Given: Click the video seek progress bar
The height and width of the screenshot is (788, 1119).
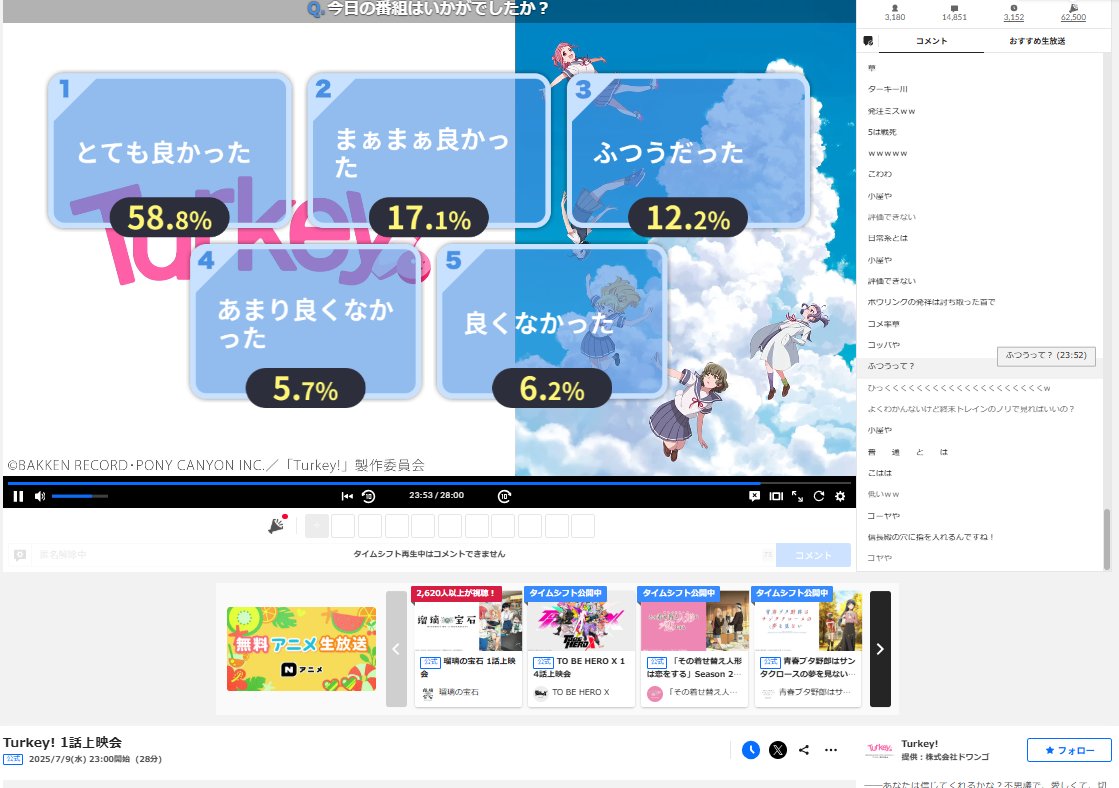Looking at the screenshot, I should (x=429, y=483).
